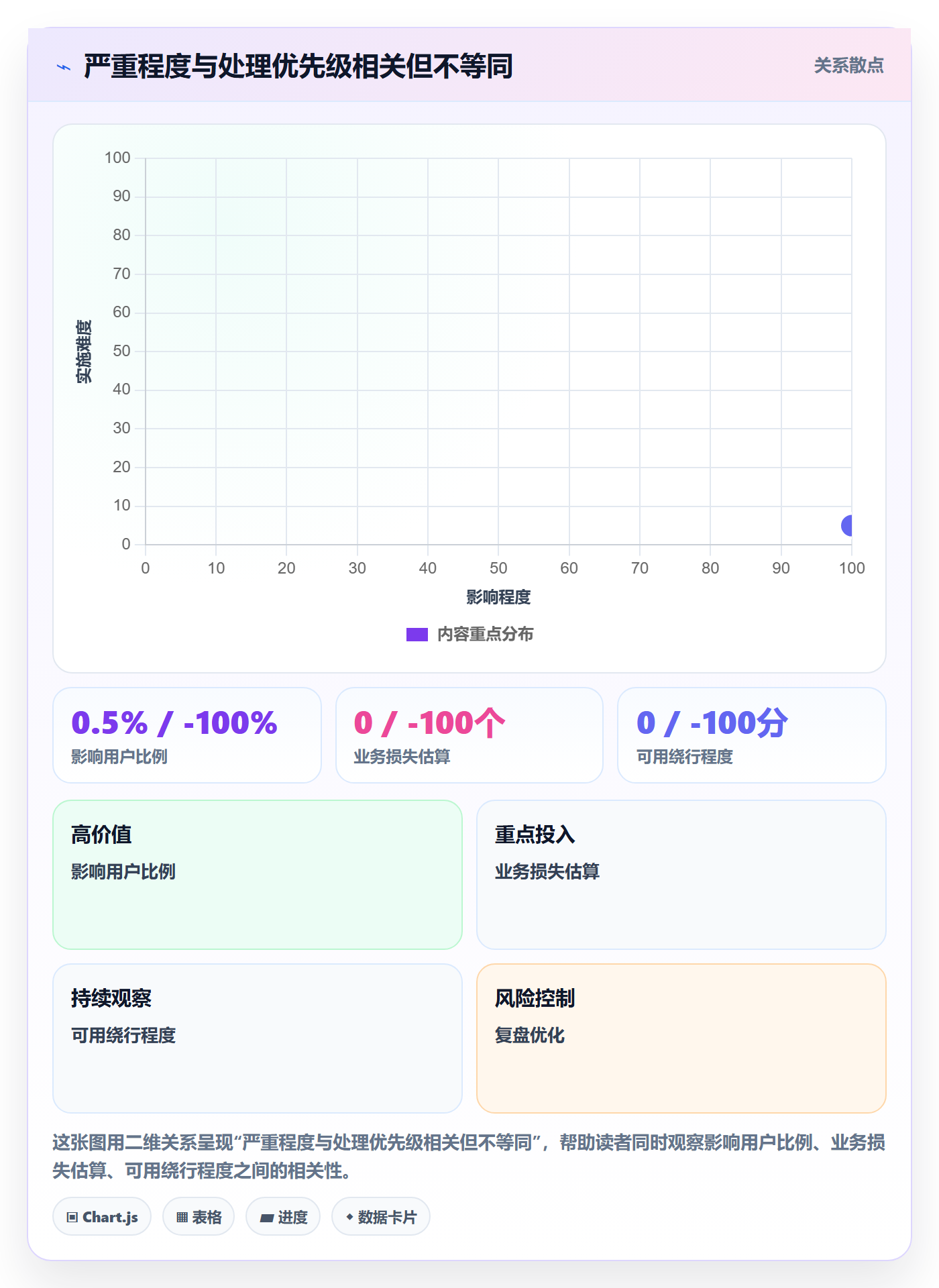Click the scatter data point at the chart's right edge

click(x=848, y=525)
